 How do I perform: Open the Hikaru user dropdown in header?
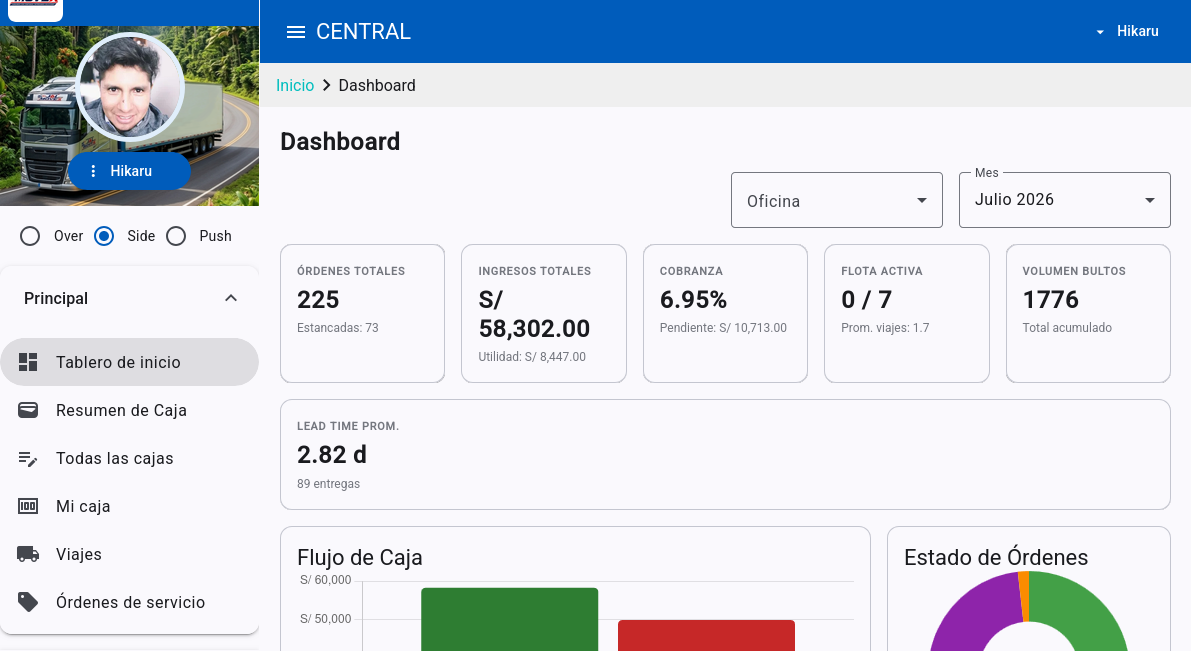(1128, 31)
